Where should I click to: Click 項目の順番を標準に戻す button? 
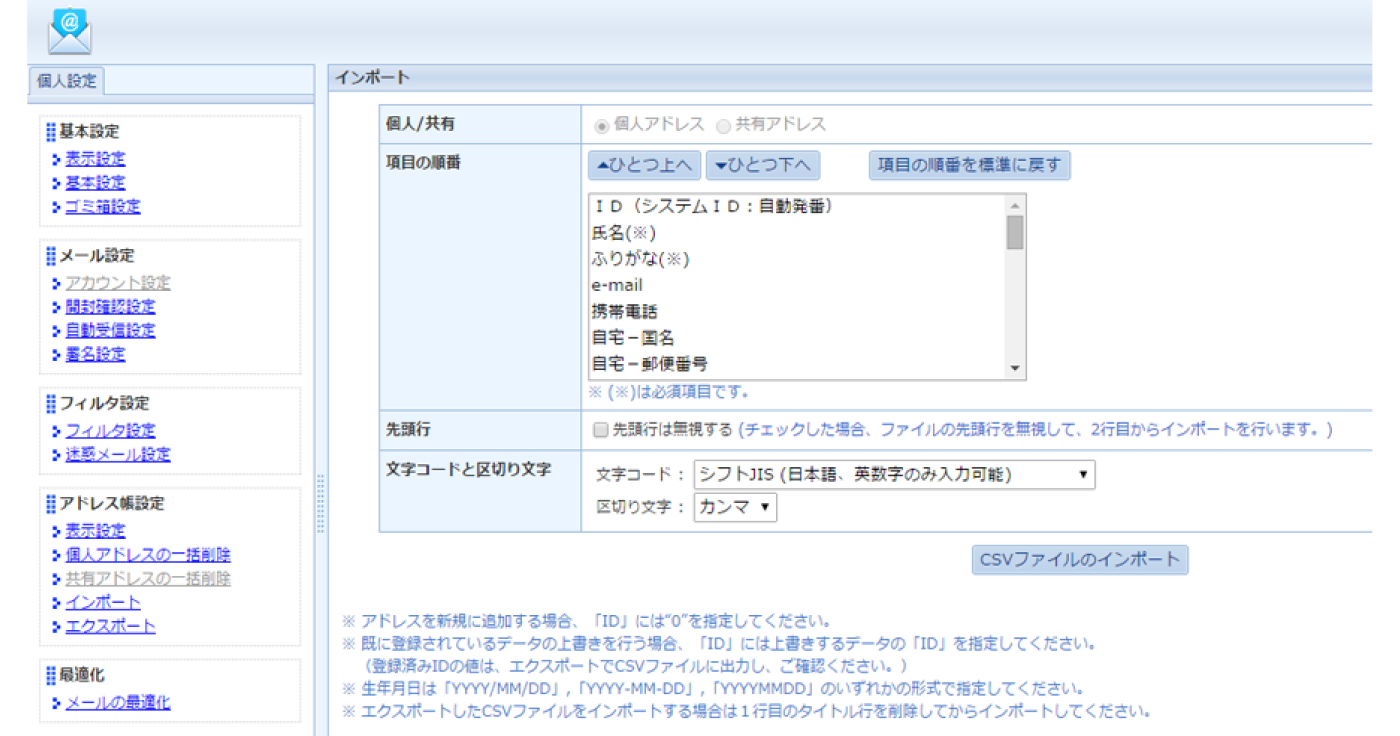969,165
